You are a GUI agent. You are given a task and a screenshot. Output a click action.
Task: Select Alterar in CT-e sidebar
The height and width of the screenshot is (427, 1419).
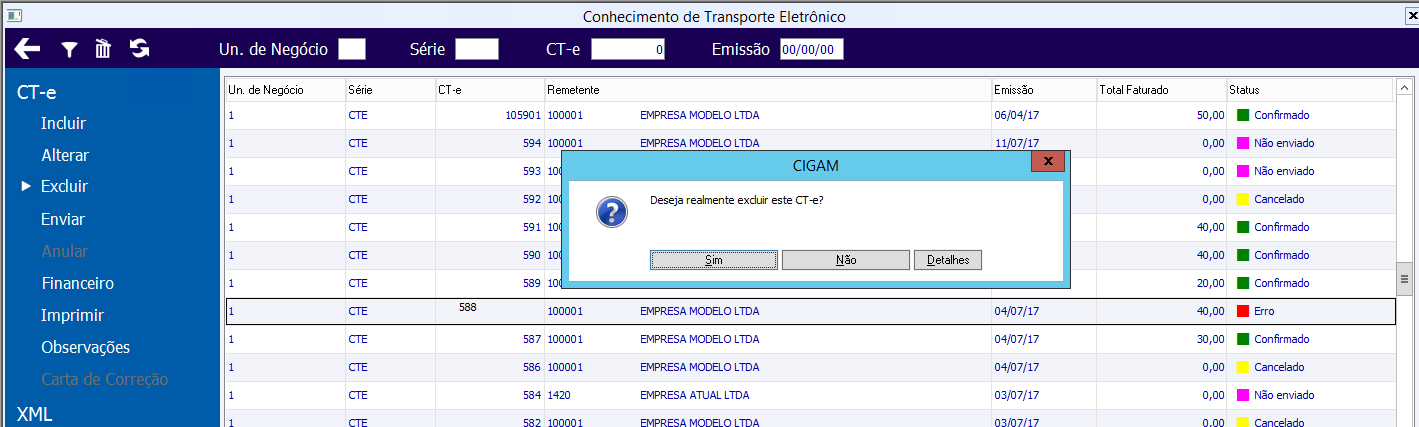point(65,156)
